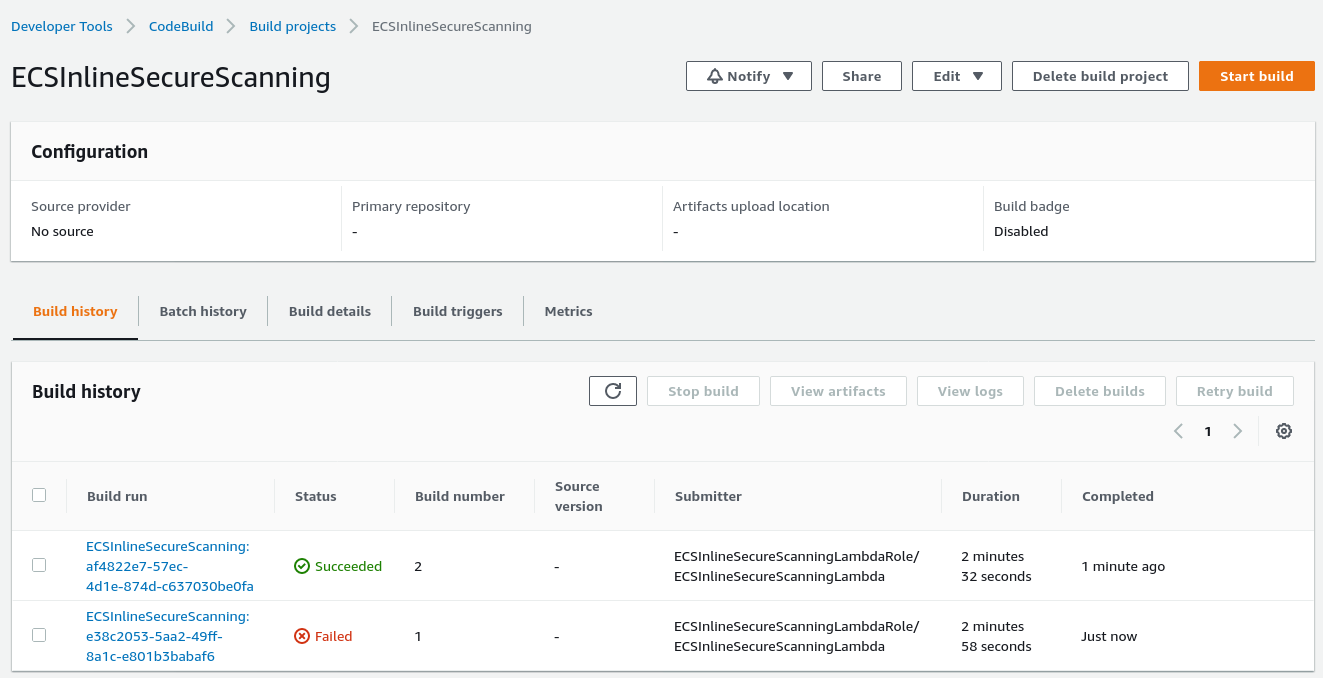Click the Delete builds button
The width and height of the screenshot is (1323, 678).
click(1100, 391)
